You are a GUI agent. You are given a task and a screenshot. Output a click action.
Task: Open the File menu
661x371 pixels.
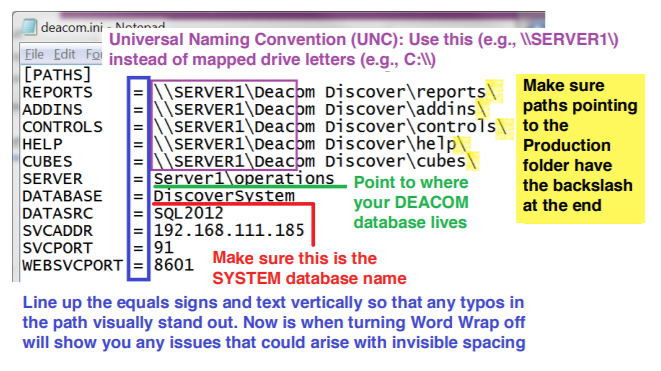(34, 54)
